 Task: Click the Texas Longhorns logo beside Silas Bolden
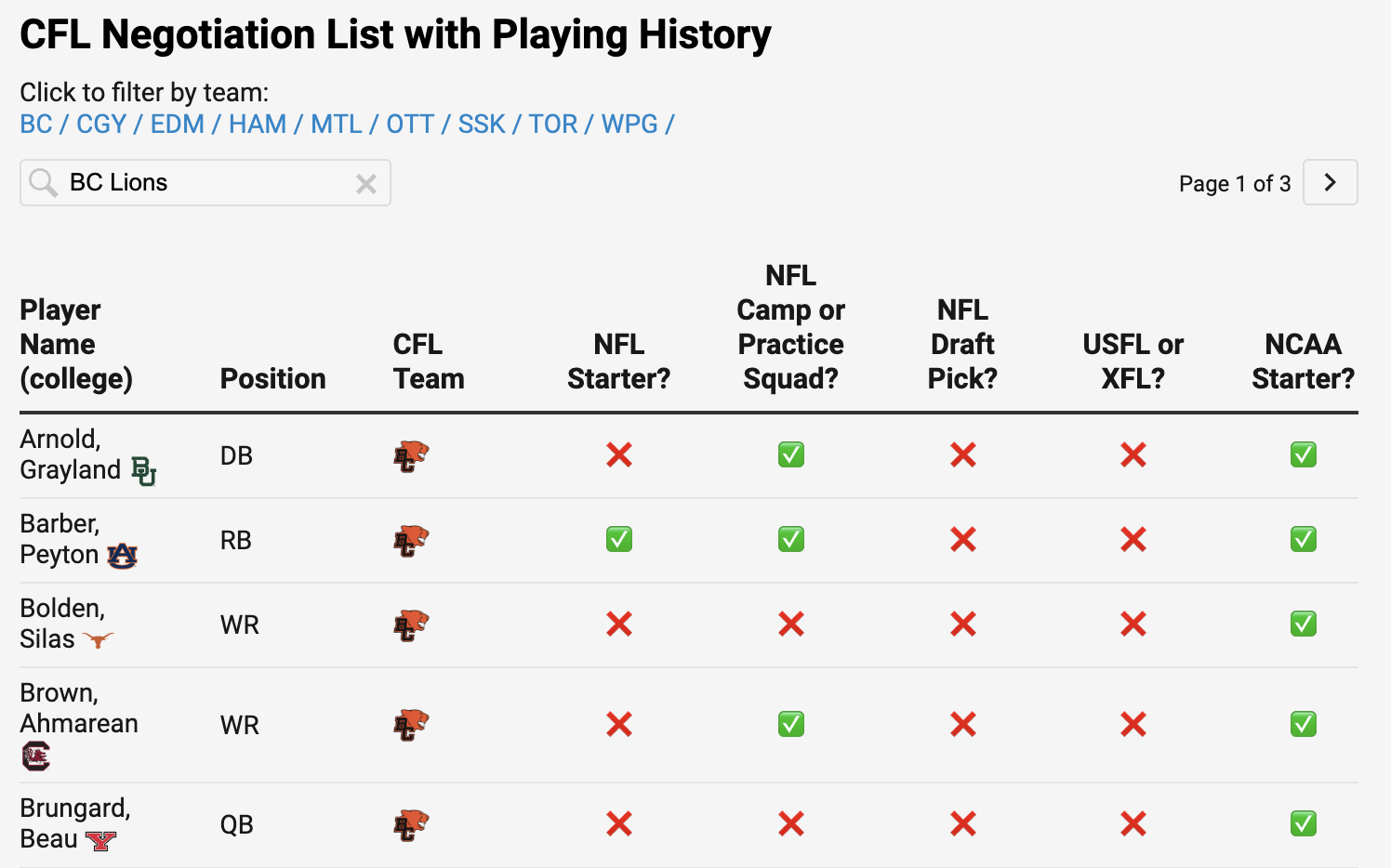click(x=98, y=639)
